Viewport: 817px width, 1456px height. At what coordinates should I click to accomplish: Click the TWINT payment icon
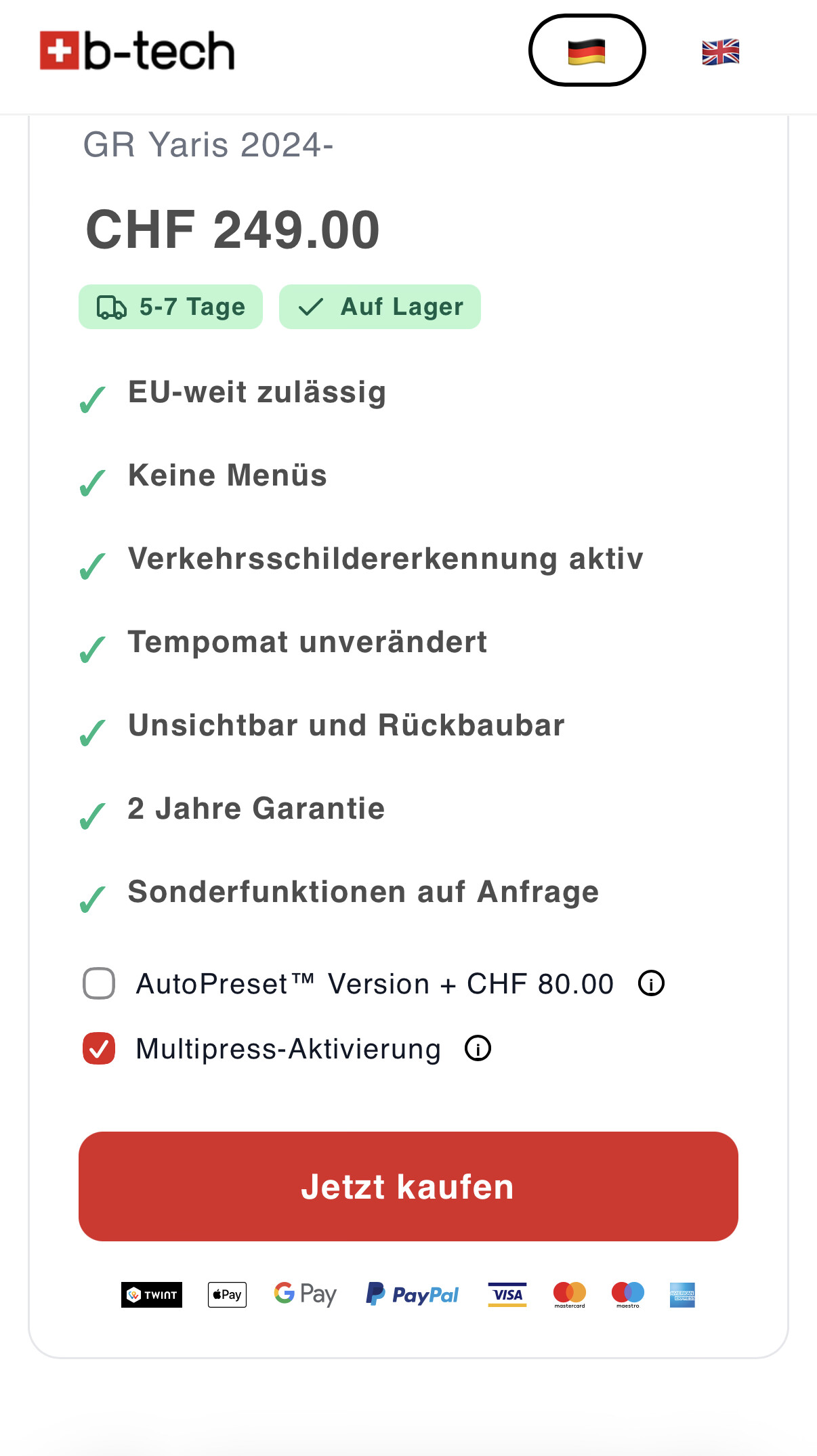(x=152, y=1295)
